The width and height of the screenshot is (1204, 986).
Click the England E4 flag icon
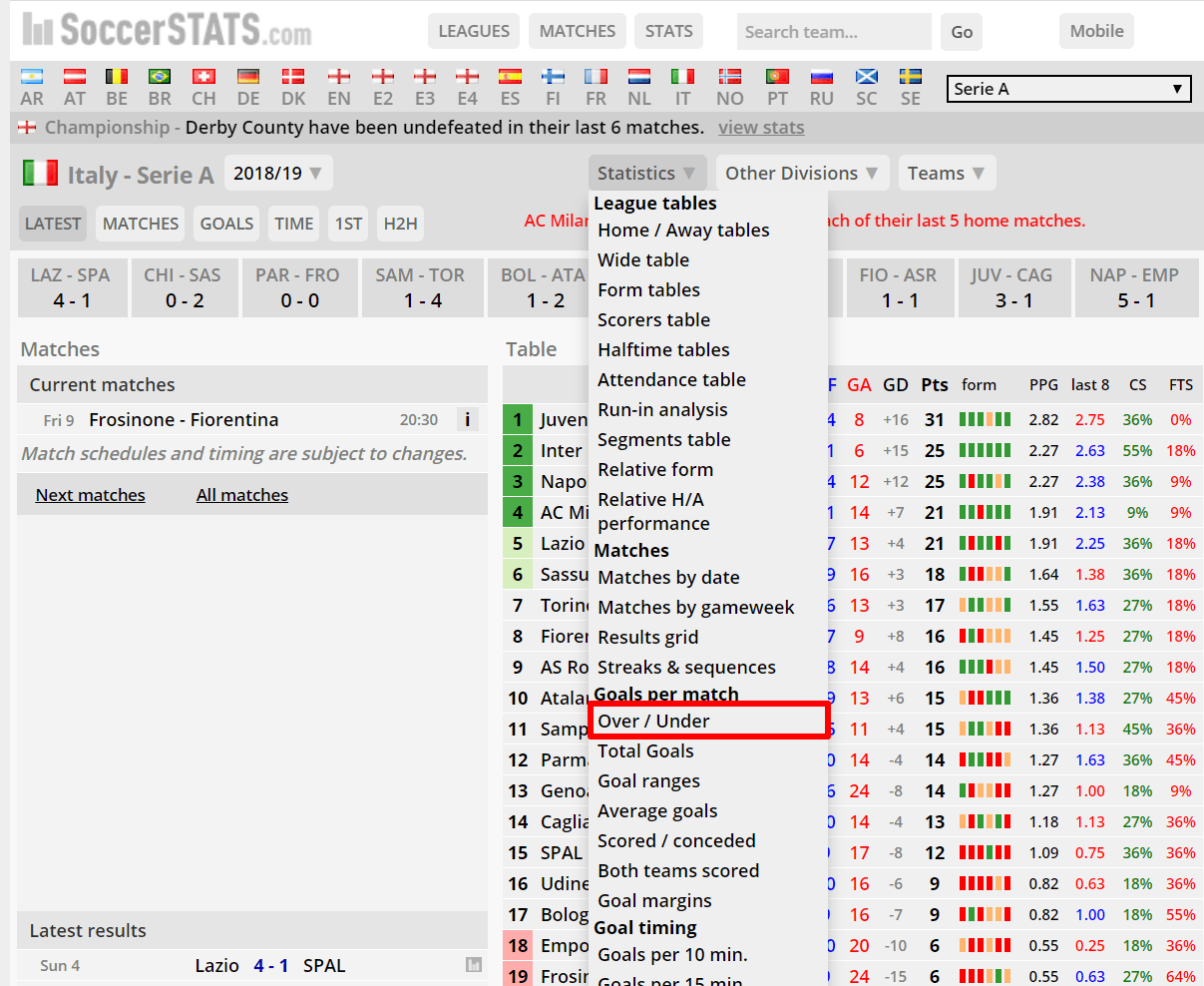pyautogui.click(x=467, y=76)
